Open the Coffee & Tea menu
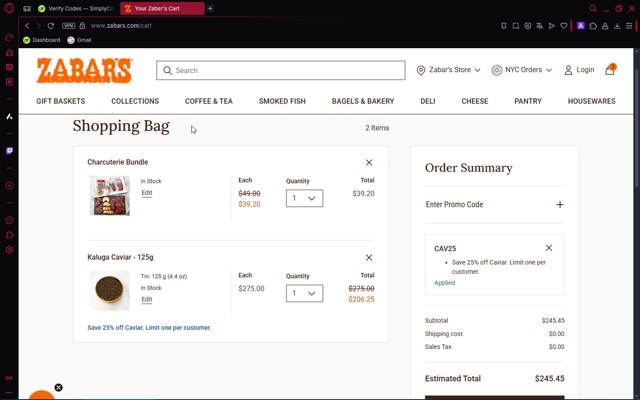Image resolution: width=640 pixels, height=400 pixels. 209,101
